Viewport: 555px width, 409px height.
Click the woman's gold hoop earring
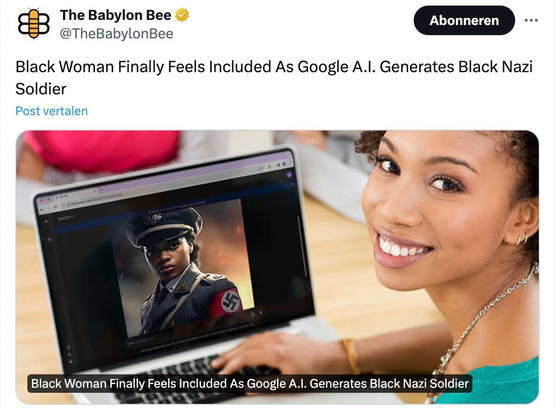522,241
